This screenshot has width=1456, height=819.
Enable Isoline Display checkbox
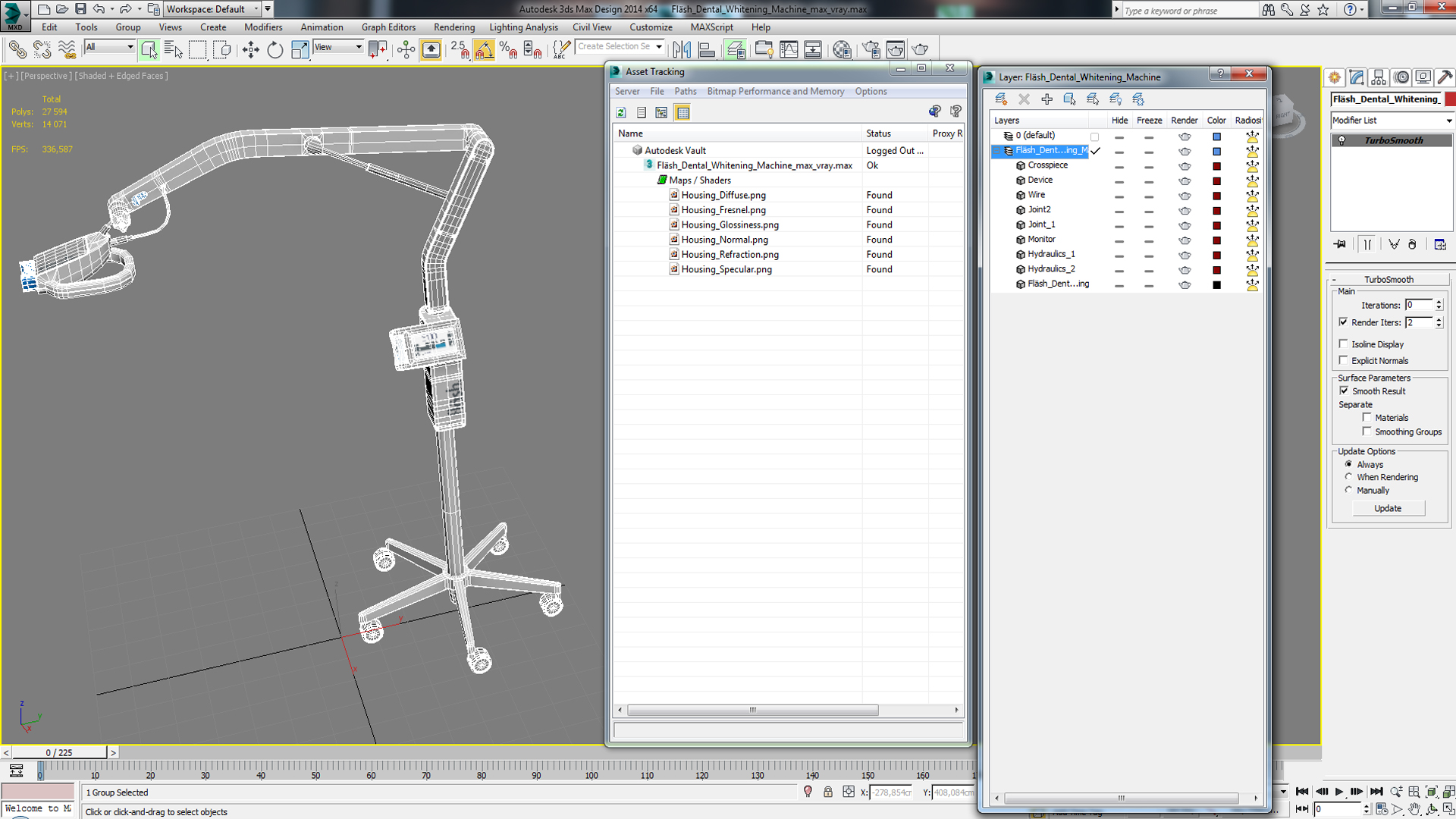(1343, 344)
